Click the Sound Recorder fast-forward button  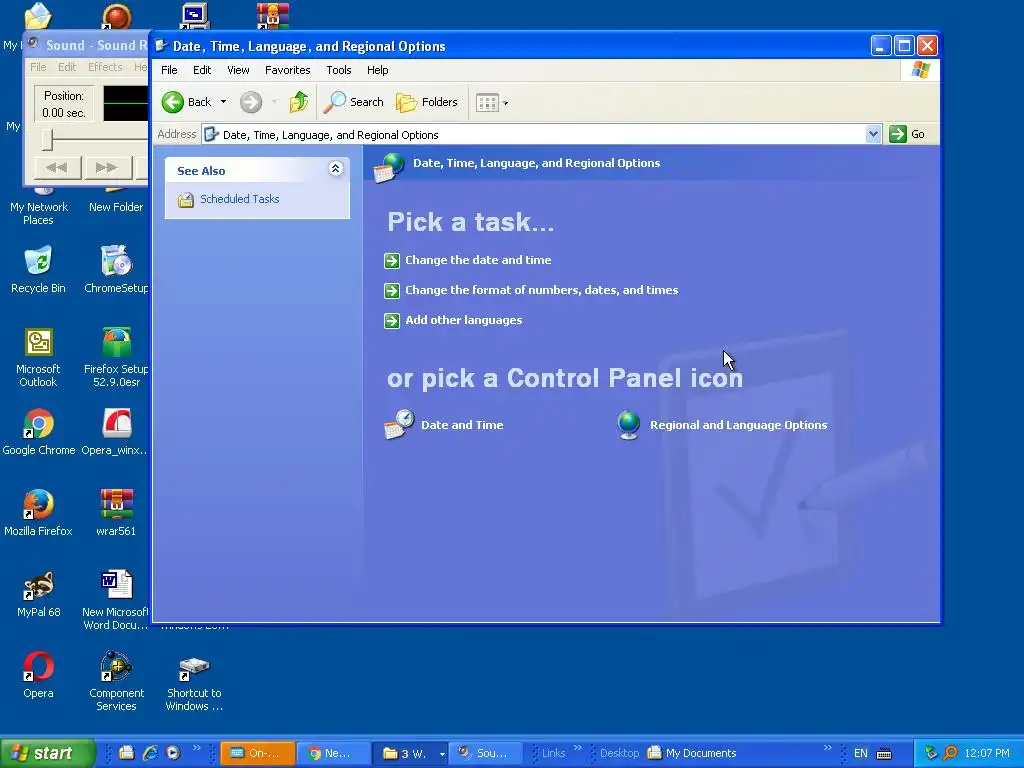point(106,168)
